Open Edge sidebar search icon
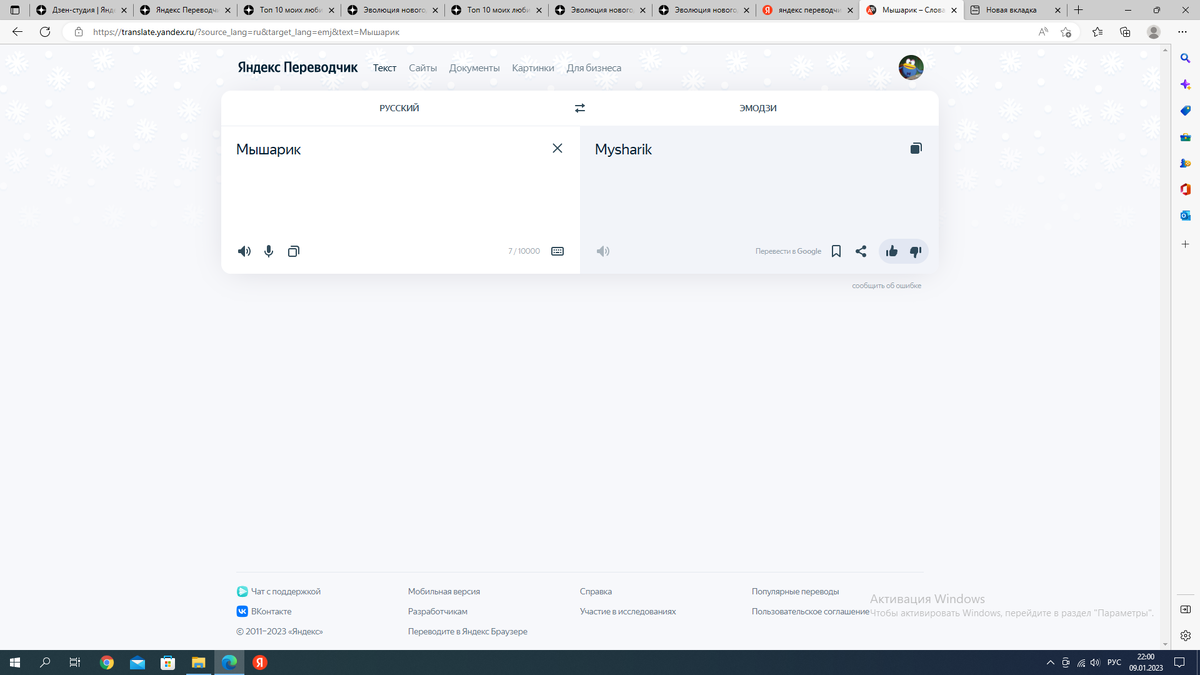The image size is (1200, 675). 1186,59
